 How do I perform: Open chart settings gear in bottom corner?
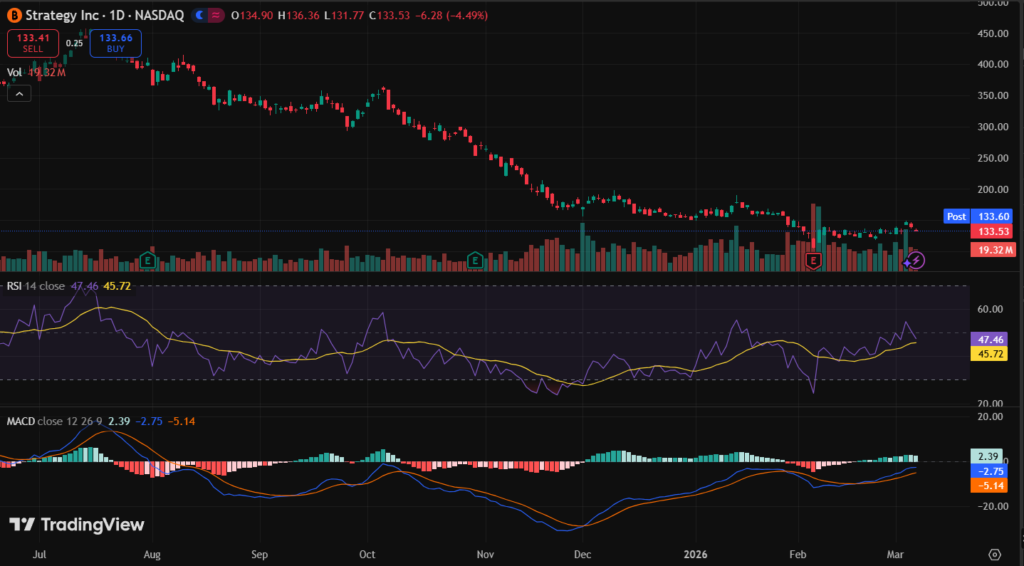tap(994, 553)
